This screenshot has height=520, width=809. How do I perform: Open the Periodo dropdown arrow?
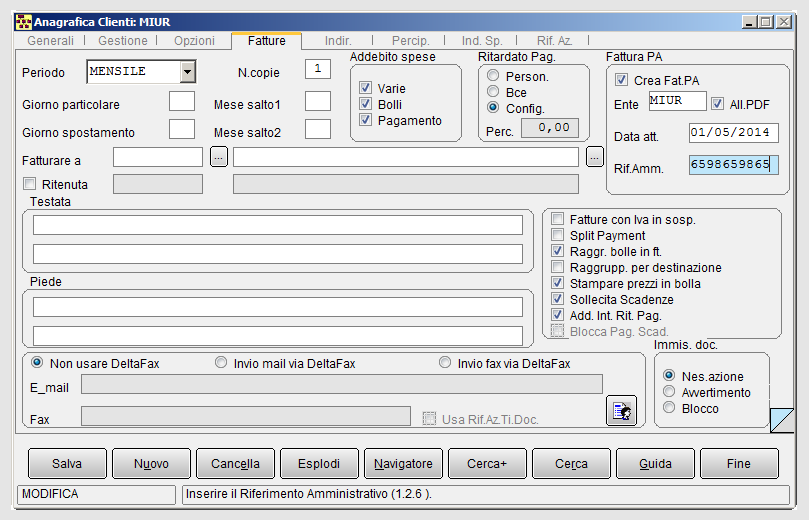tap(188, 72)
